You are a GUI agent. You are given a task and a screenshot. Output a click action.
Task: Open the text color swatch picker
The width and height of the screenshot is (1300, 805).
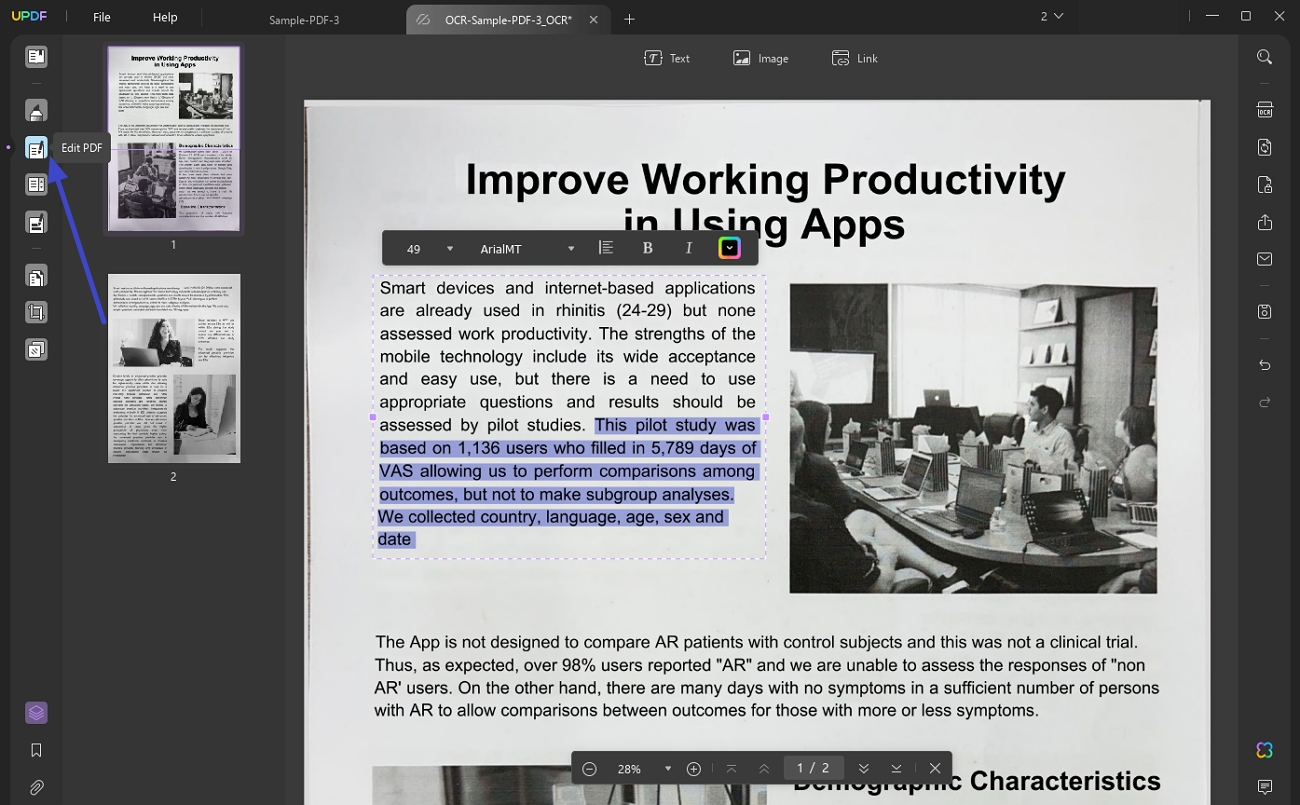tap(729, 248)
